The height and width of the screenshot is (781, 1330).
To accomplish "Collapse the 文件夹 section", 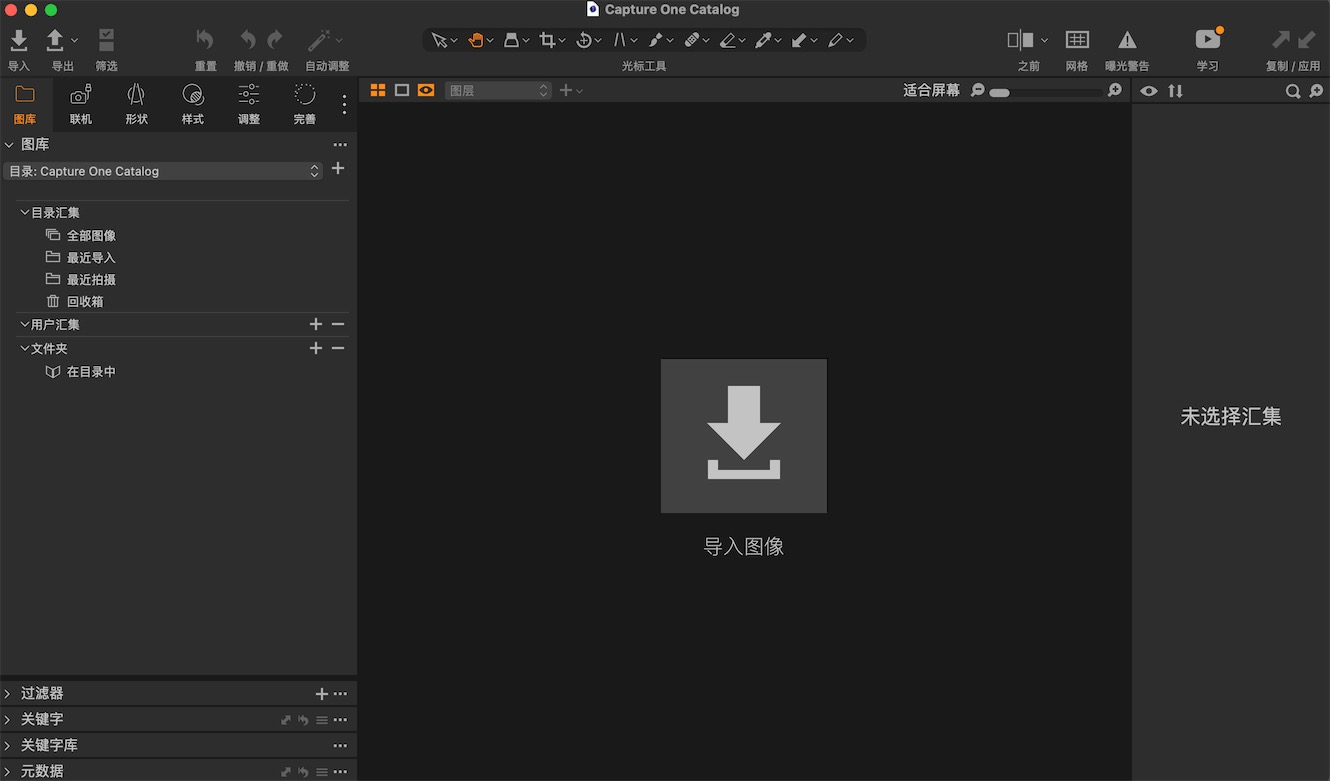I will (x=25, y=349).
